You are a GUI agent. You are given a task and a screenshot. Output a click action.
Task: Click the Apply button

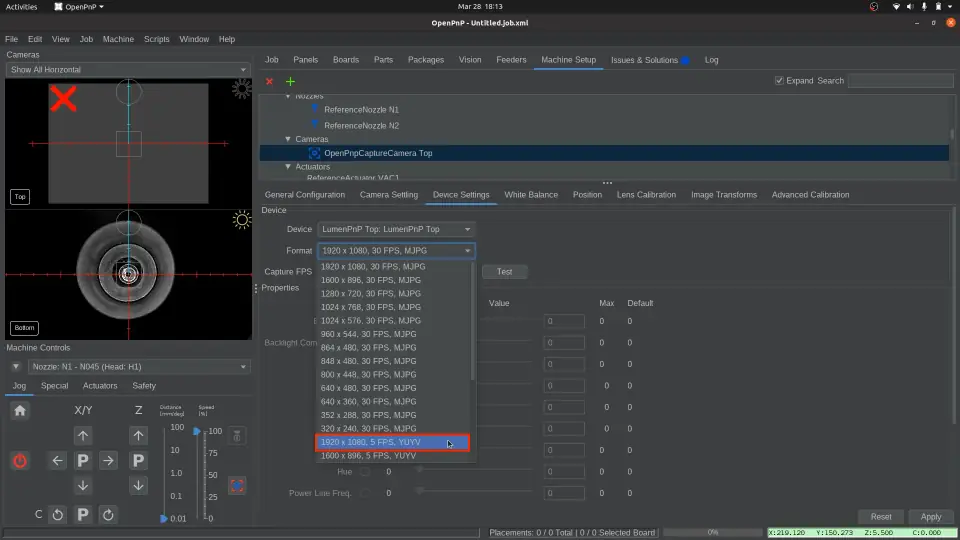point(930,517)
